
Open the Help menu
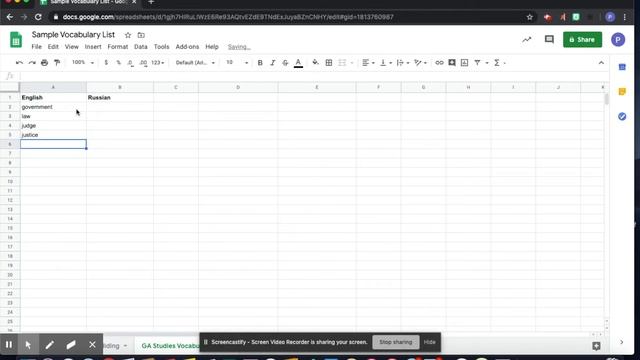point(212,47)
